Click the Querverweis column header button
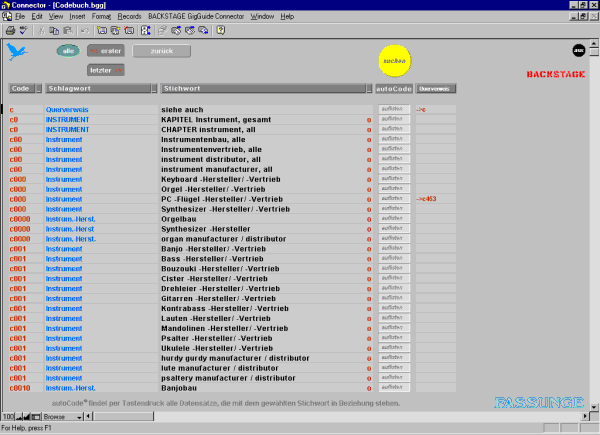The height and width of the screenshot is (435, 600). [x=435, y=88]
